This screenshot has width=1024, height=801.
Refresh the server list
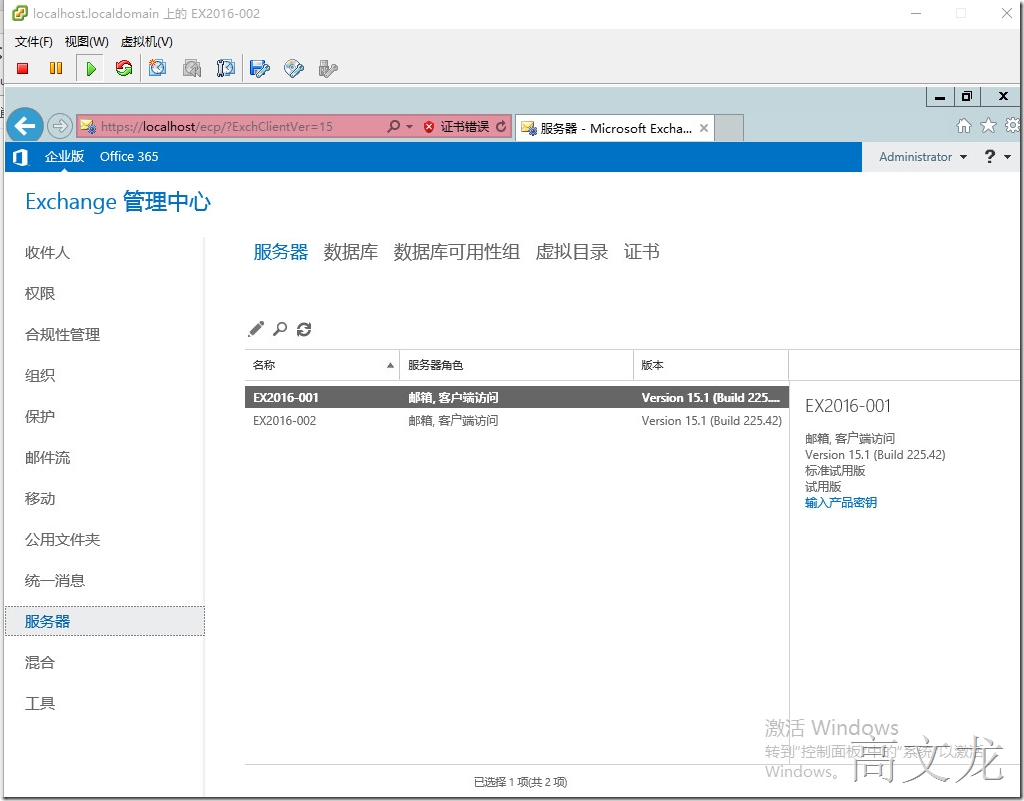click(304, 330)
